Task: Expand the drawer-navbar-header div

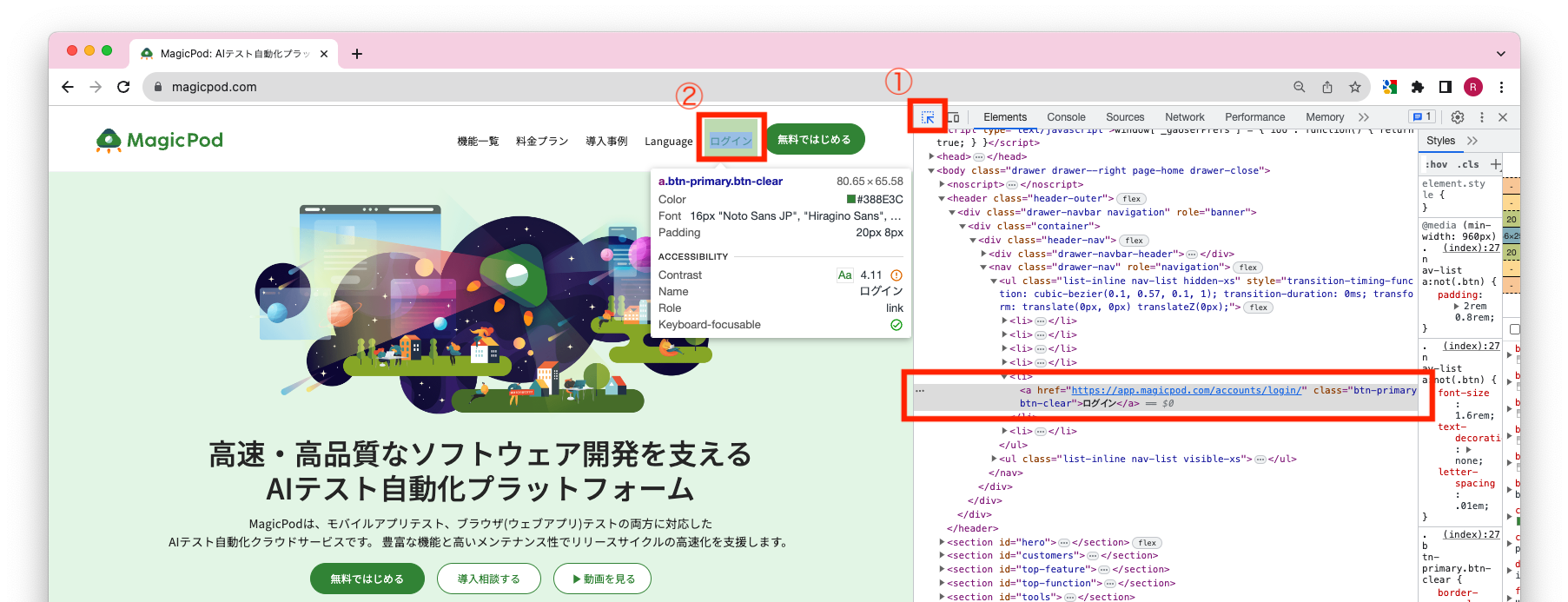Action: (984, 255)
